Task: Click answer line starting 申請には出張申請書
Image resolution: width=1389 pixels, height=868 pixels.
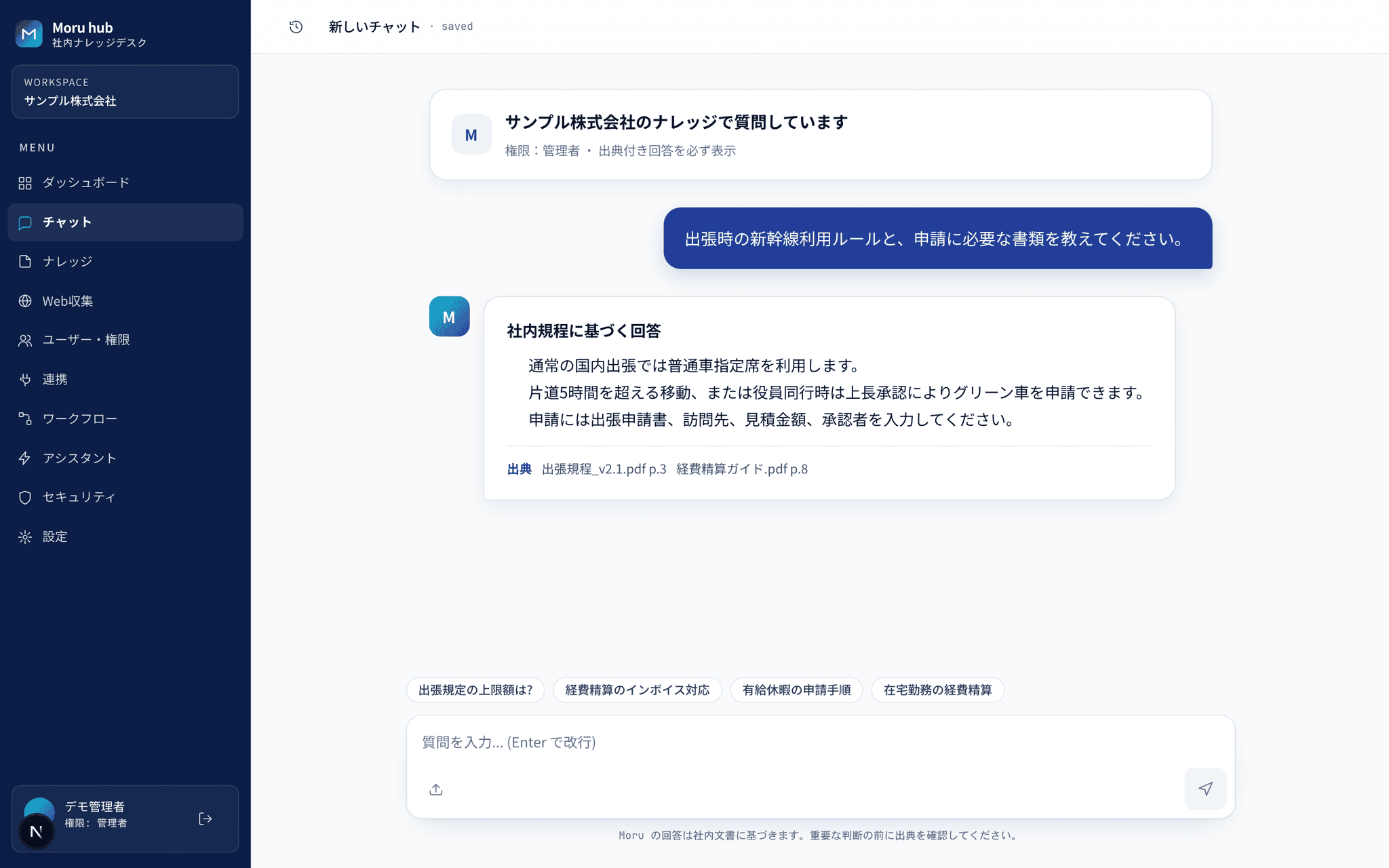Action: [x=771, y=420]
